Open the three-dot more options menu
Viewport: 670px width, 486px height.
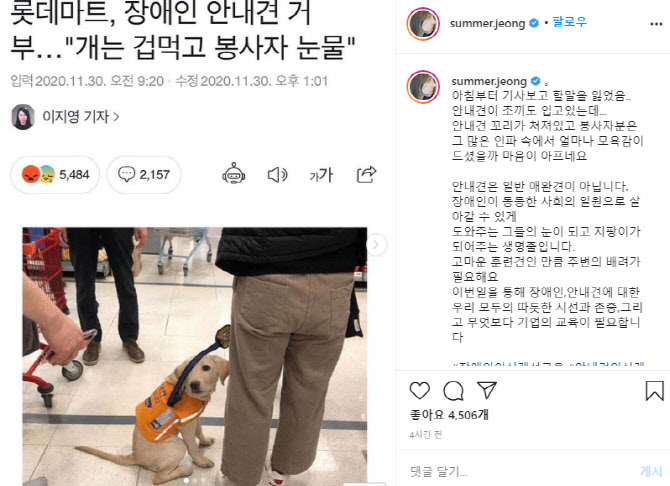(x=656, y=24)
